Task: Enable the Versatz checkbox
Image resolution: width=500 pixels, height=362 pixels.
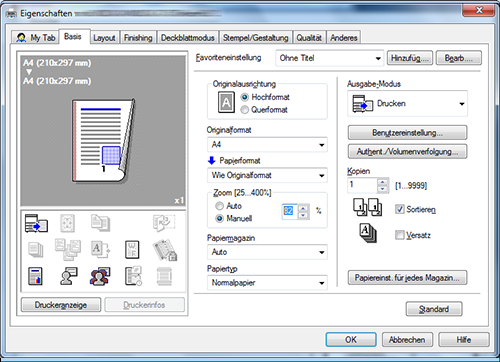Action: 400,235
